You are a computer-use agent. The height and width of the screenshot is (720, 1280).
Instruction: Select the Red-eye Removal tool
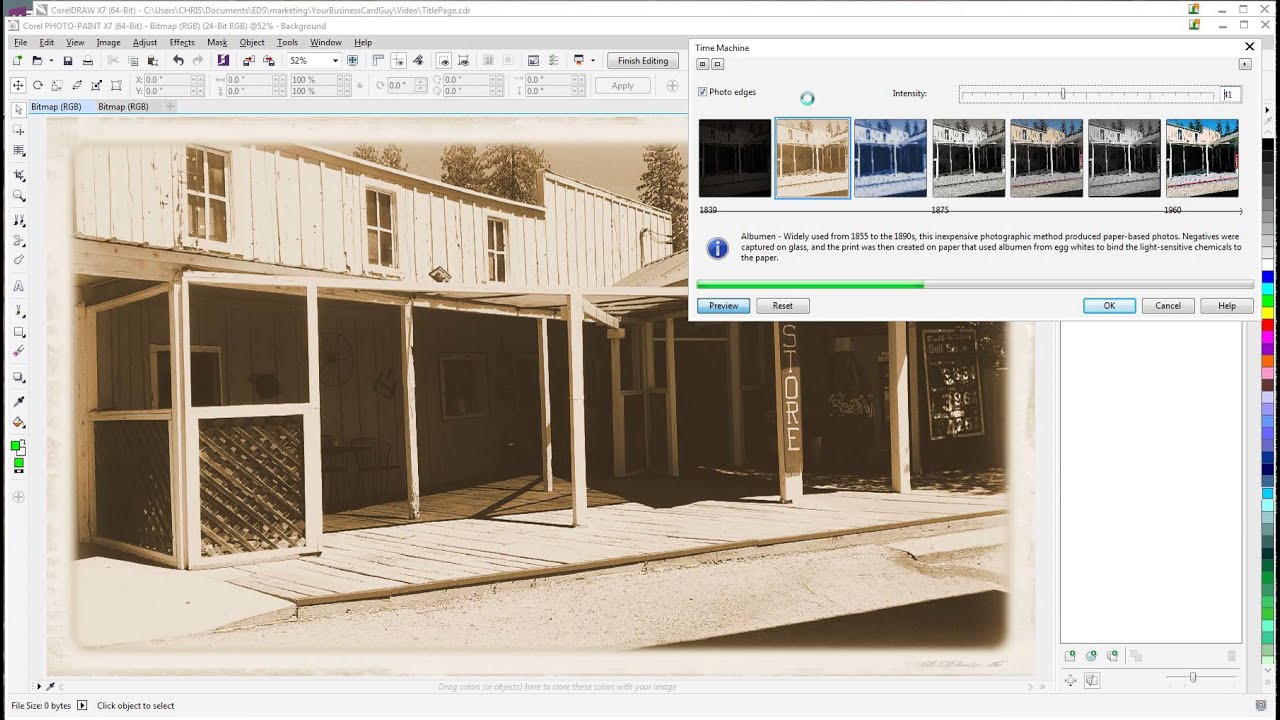point(19,218)
